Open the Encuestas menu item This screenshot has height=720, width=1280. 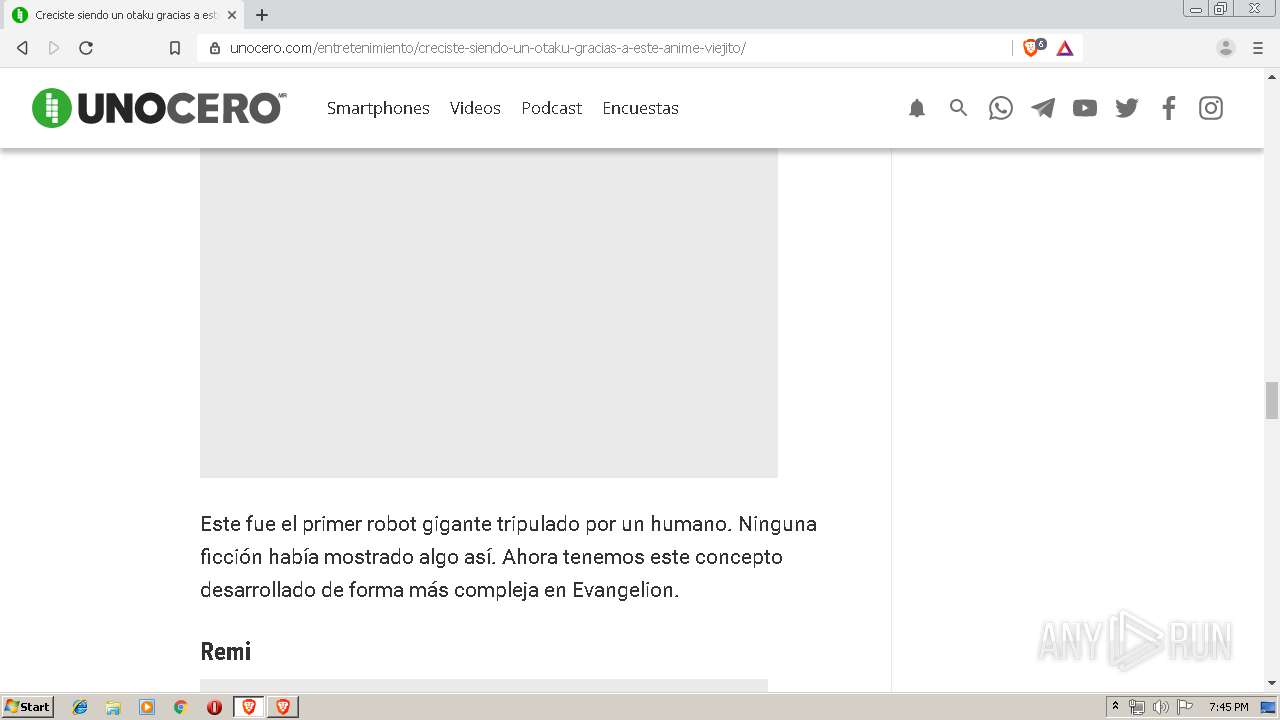click(640, 108)
